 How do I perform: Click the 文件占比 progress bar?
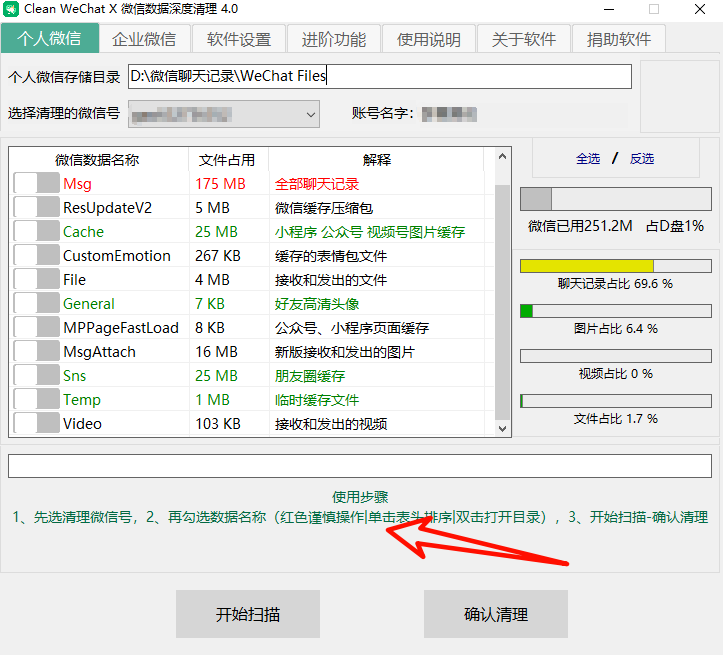pos(616,401)
